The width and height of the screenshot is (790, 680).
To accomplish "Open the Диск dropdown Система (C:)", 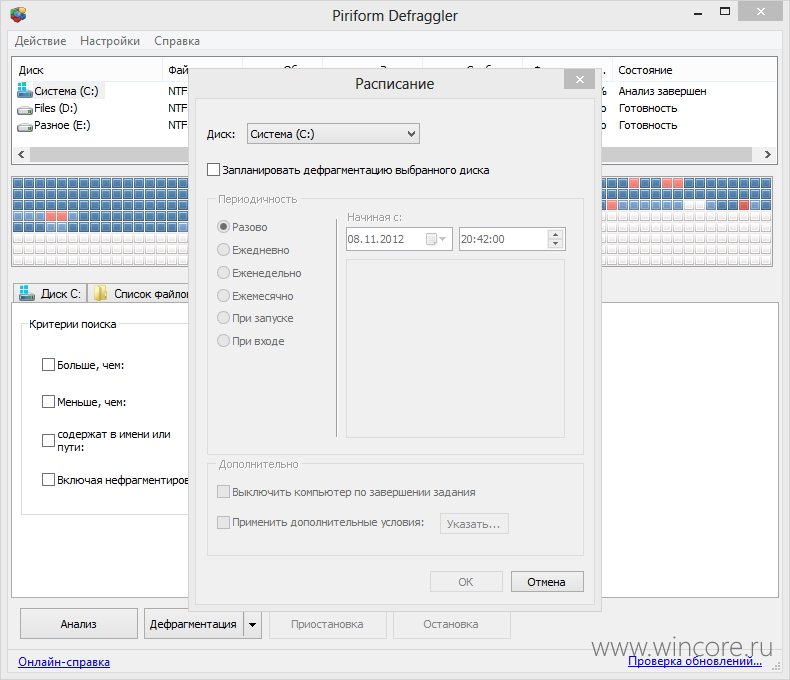I will 333,134.
